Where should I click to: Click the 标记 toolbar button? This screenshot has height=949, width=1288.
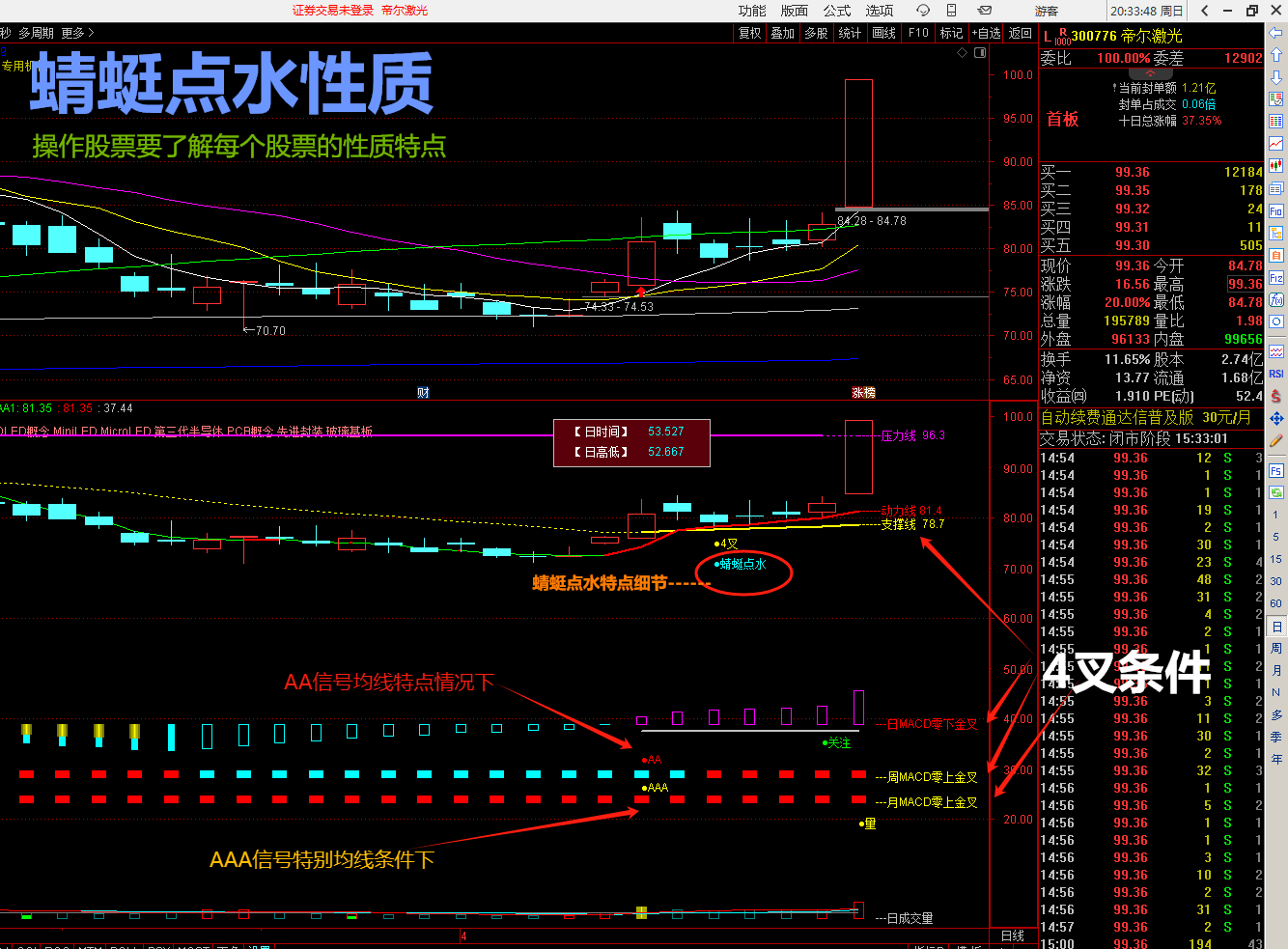tap(952, 33)
